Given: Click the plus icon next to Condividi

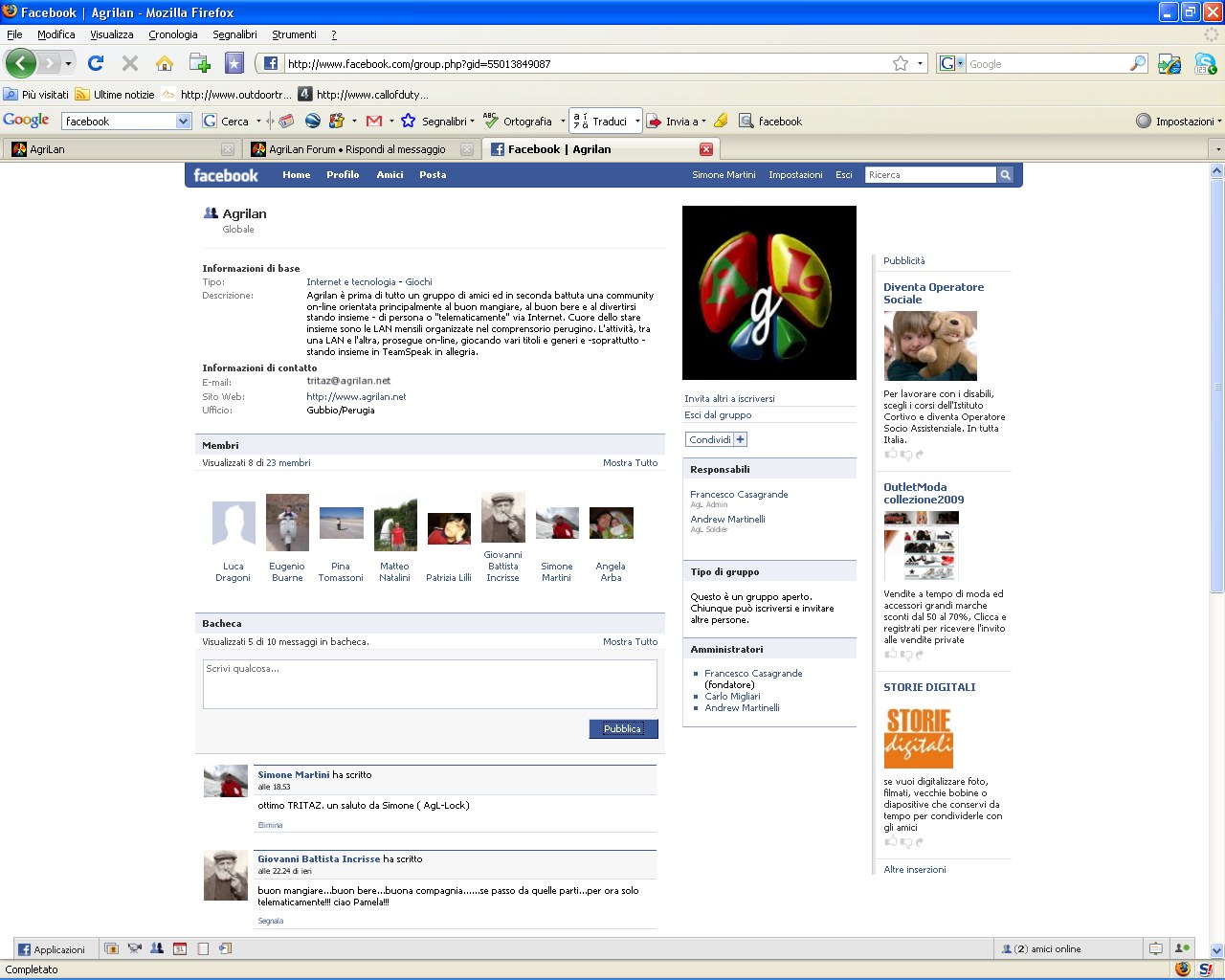Looking at the screenshot, I should [740, 439].
